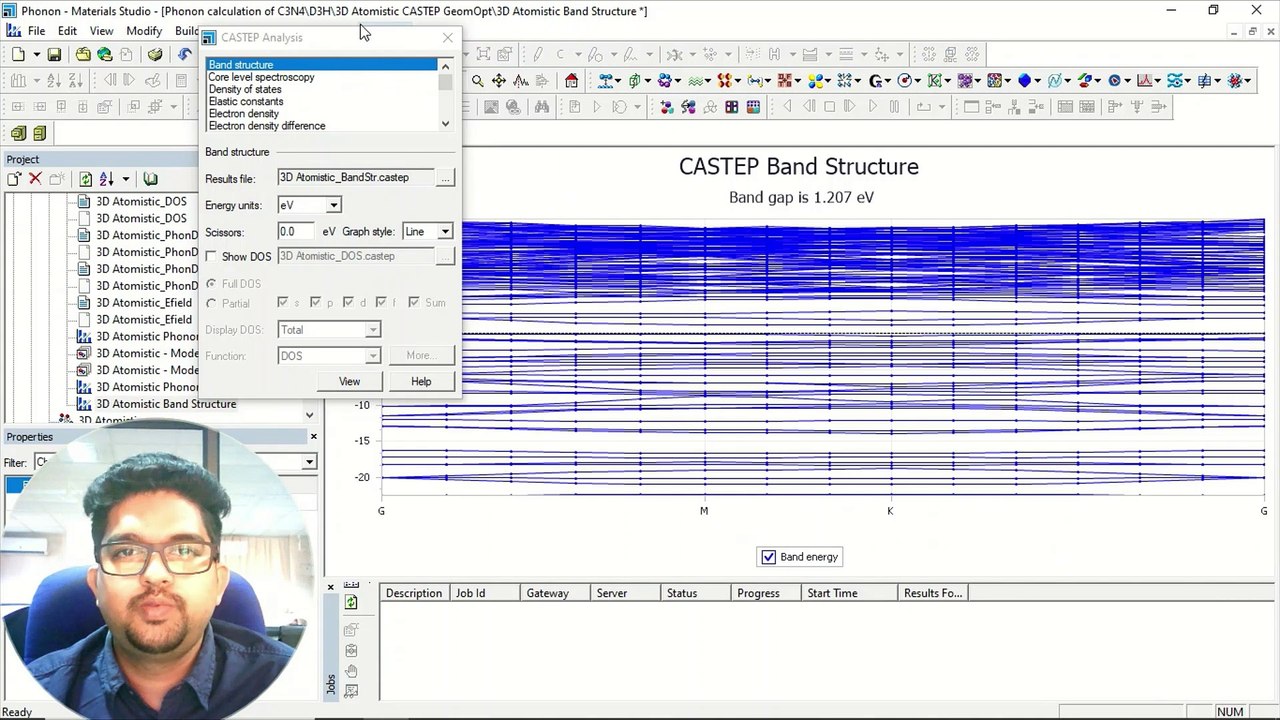This screenshot has width=1280, height=720.
Task: Select the Translate move tool
Action: click(x=498, y=81)
